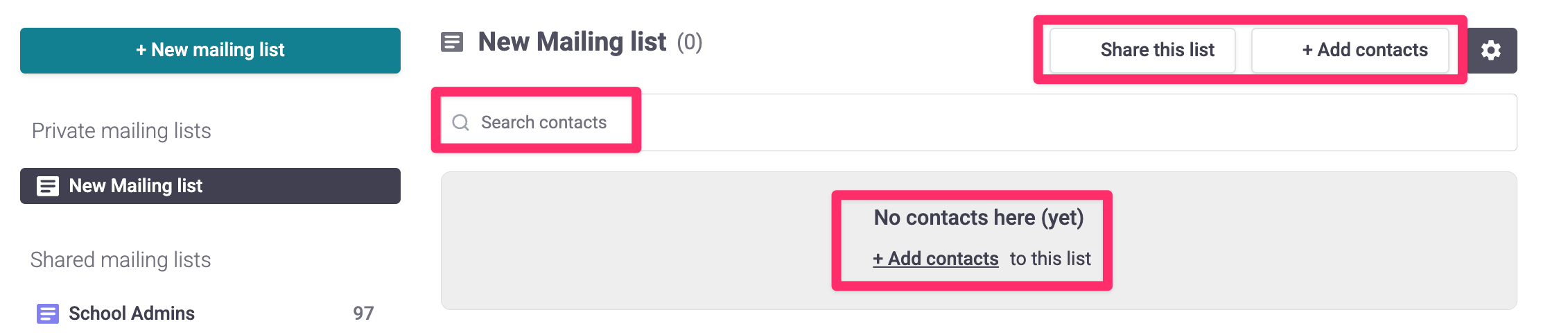Click the list icon beside the page title
The image size is (1568, 333).
click(452, 42)
